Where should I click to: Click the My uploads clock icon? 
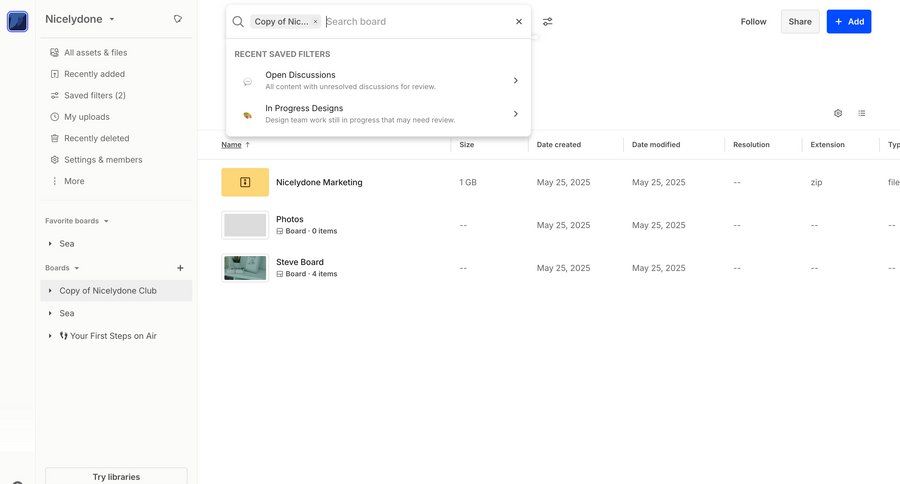(55, 117)
